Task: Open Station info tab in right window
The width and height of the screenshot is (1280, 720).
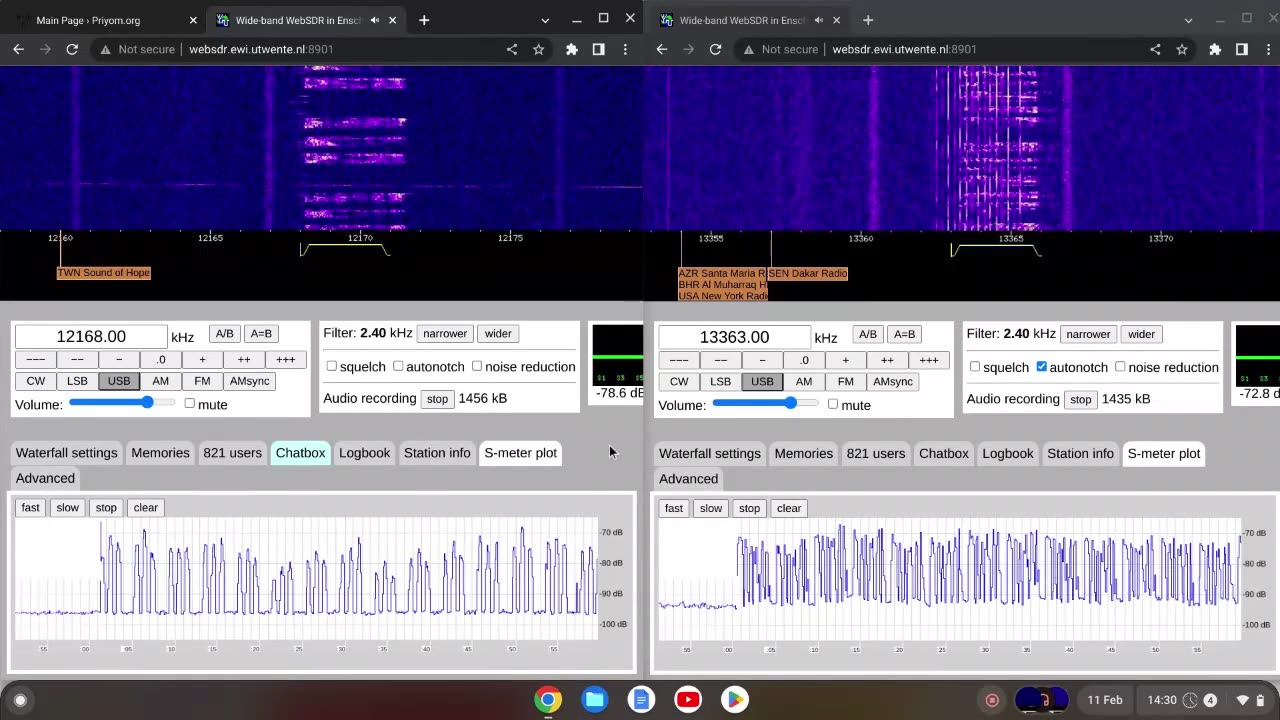Action: [1080, 453]
